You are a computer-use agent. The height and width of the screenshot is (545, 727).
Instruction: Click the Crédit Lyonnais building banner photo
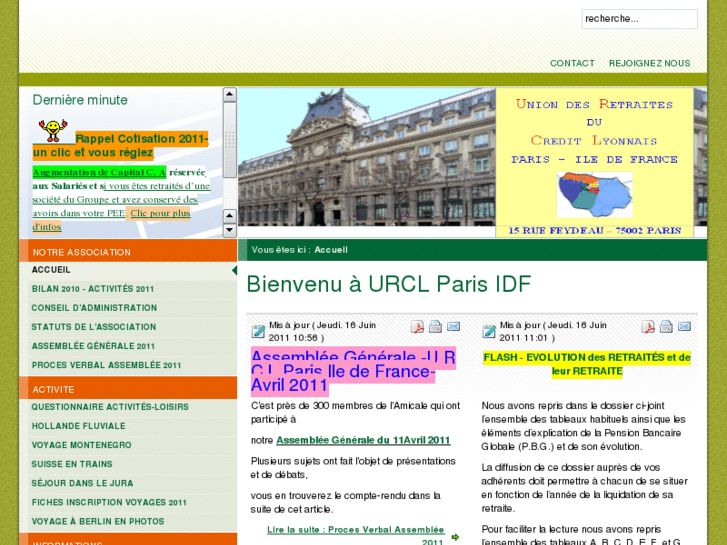tap(367, 157)
